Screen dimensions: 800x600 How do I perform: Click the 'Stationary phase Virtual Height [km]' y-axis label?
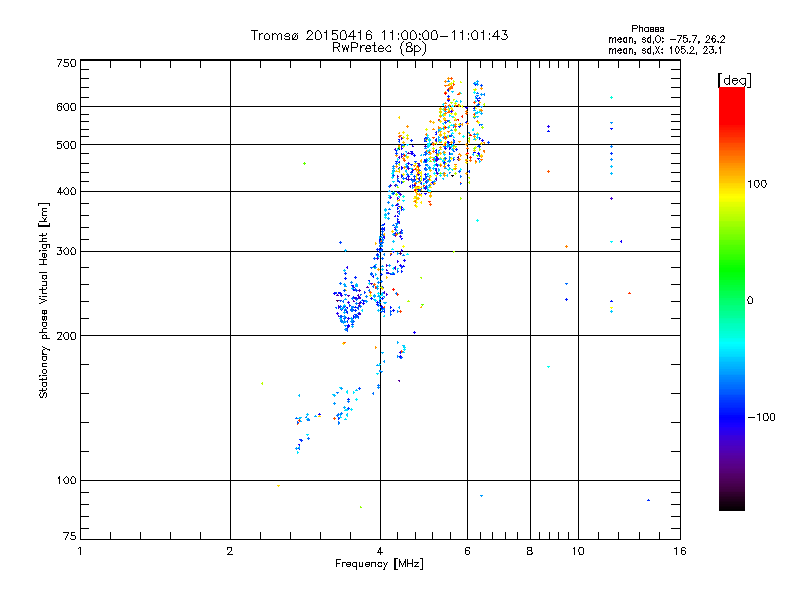pyautogui.click(x=44, y=301)
